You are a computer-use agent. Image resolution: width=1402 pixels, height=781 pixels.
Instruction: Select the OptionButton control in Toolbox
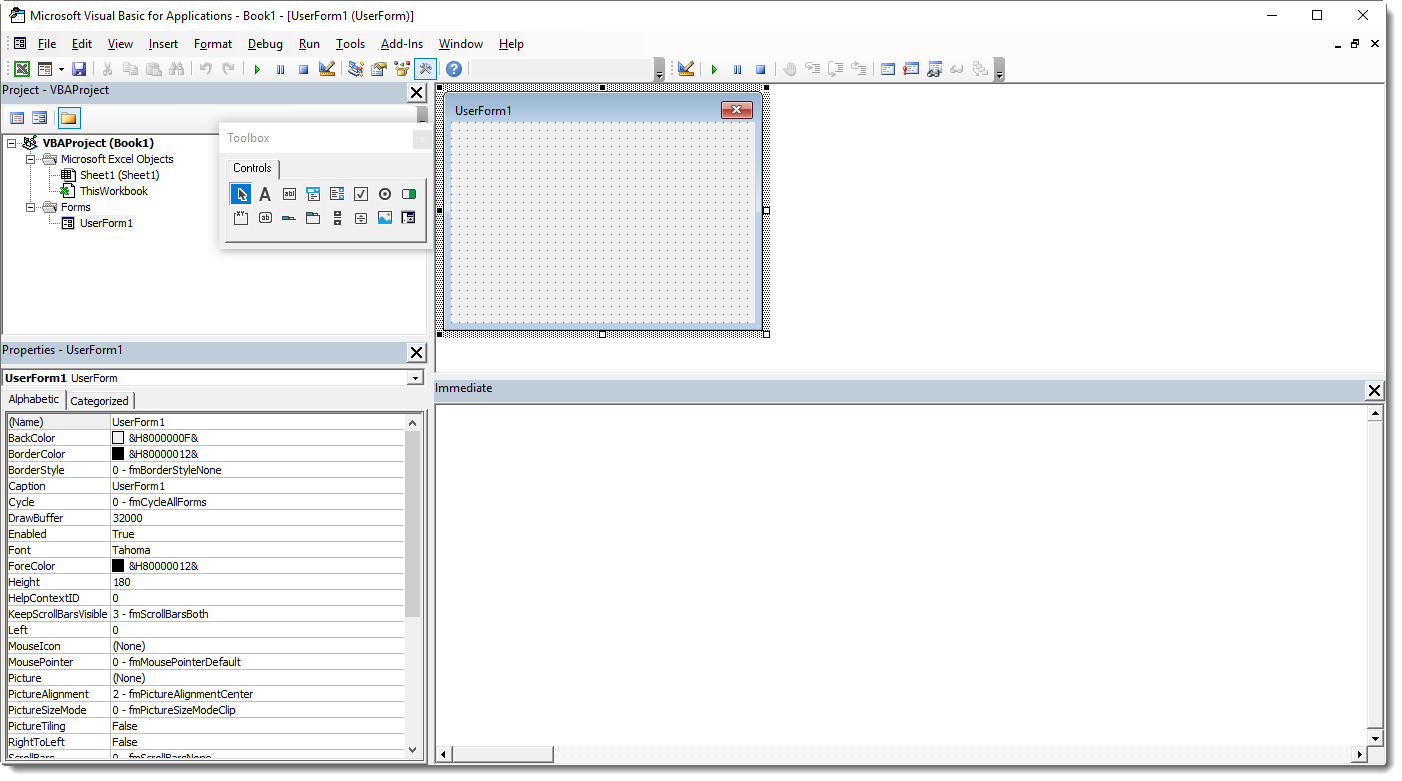coord(385,194)
